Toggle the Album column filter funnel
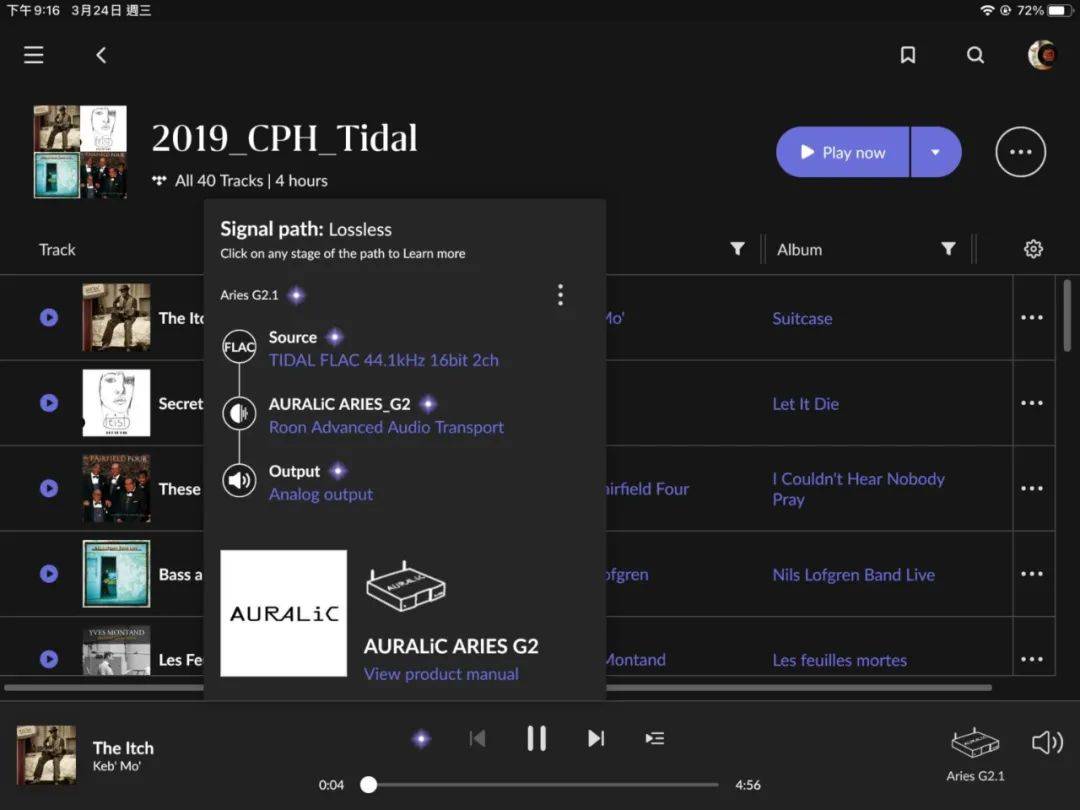 [948, 249]
